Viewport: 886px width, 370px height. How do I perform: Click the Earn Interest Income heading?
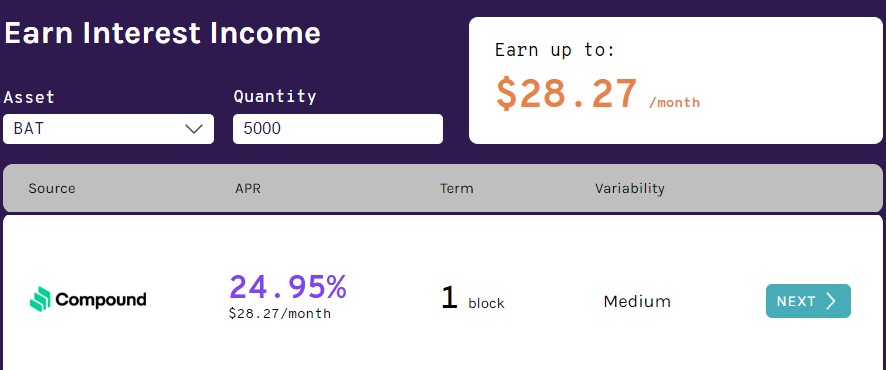163,33
